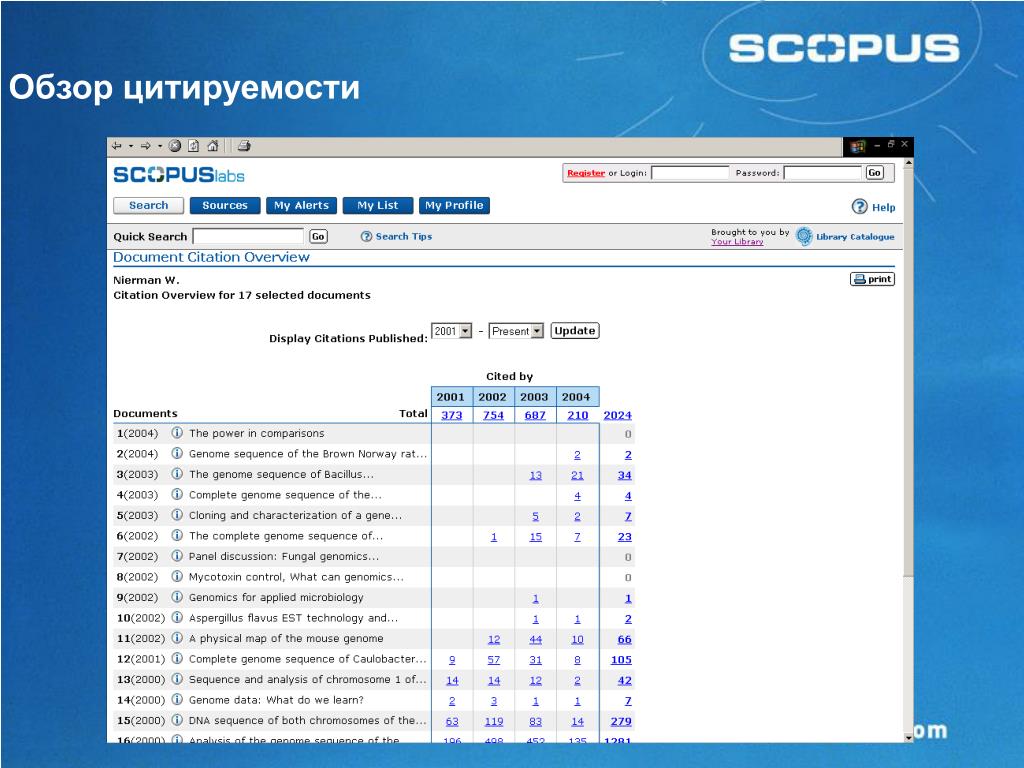Click the scrollbar down arrow

[x=908, y=737]
